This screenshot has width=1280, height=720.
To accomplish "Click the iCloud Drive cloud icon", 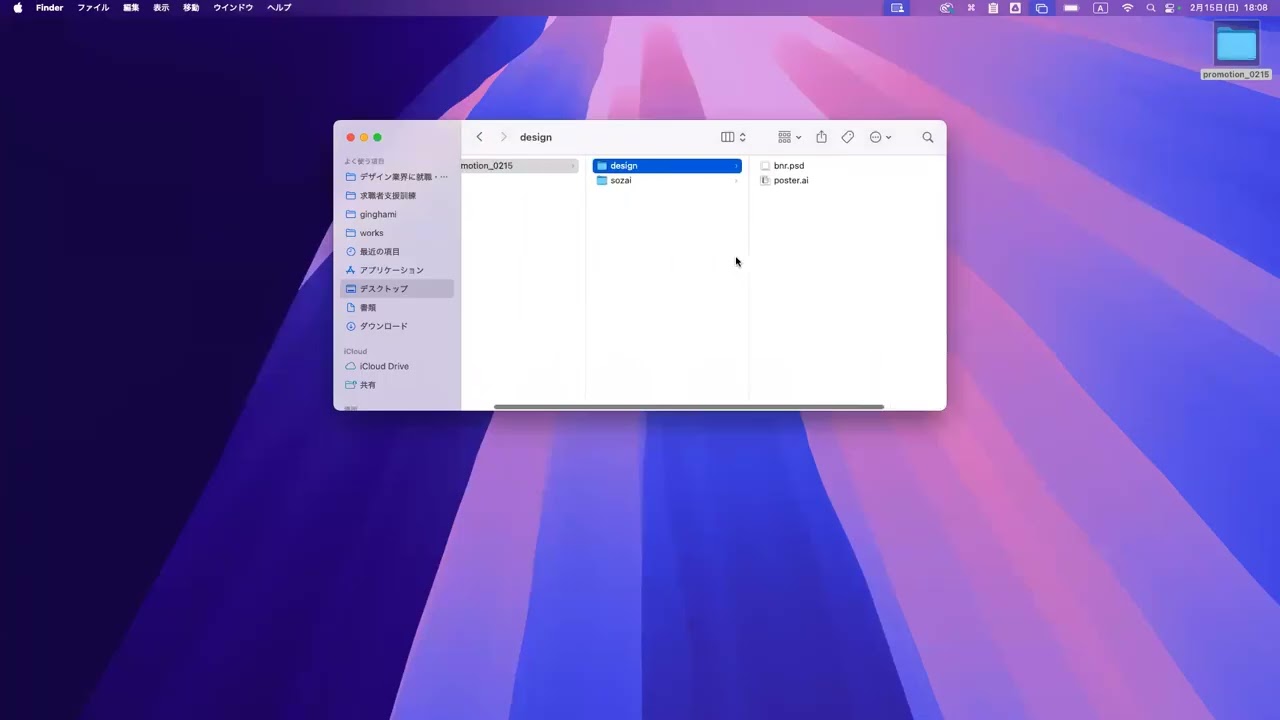I will pyautogui.click(x=350, y=366).
